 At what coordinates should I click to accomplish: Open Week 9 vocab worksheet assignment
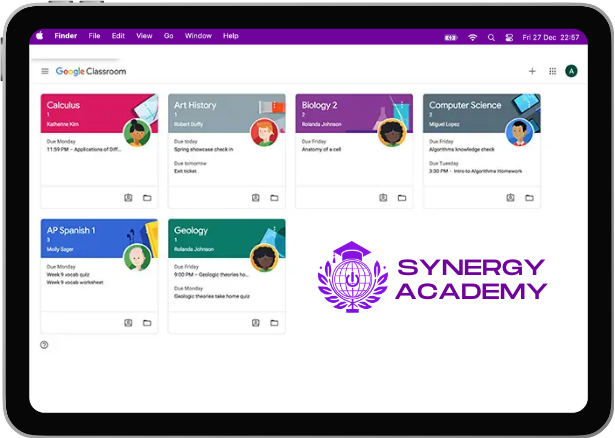tap(75, 282)
